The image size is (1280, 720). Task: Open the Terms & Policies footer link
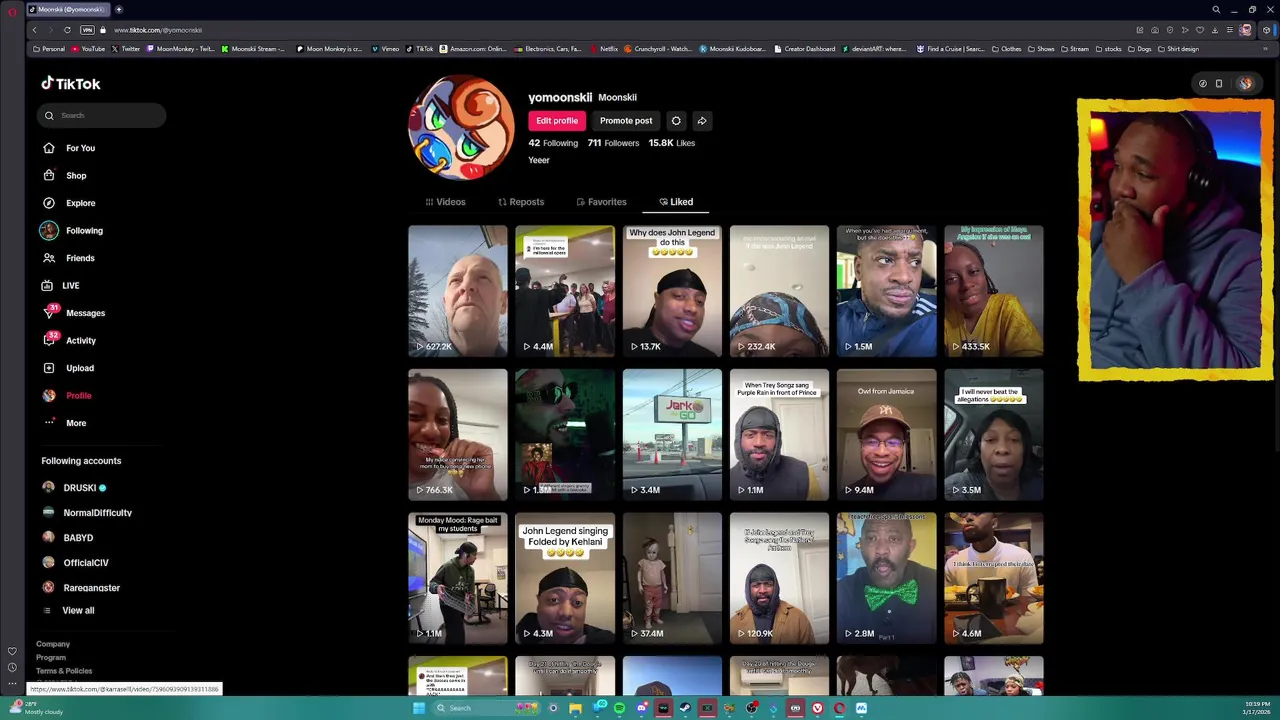pyautogui.click(x=64, y=671)
